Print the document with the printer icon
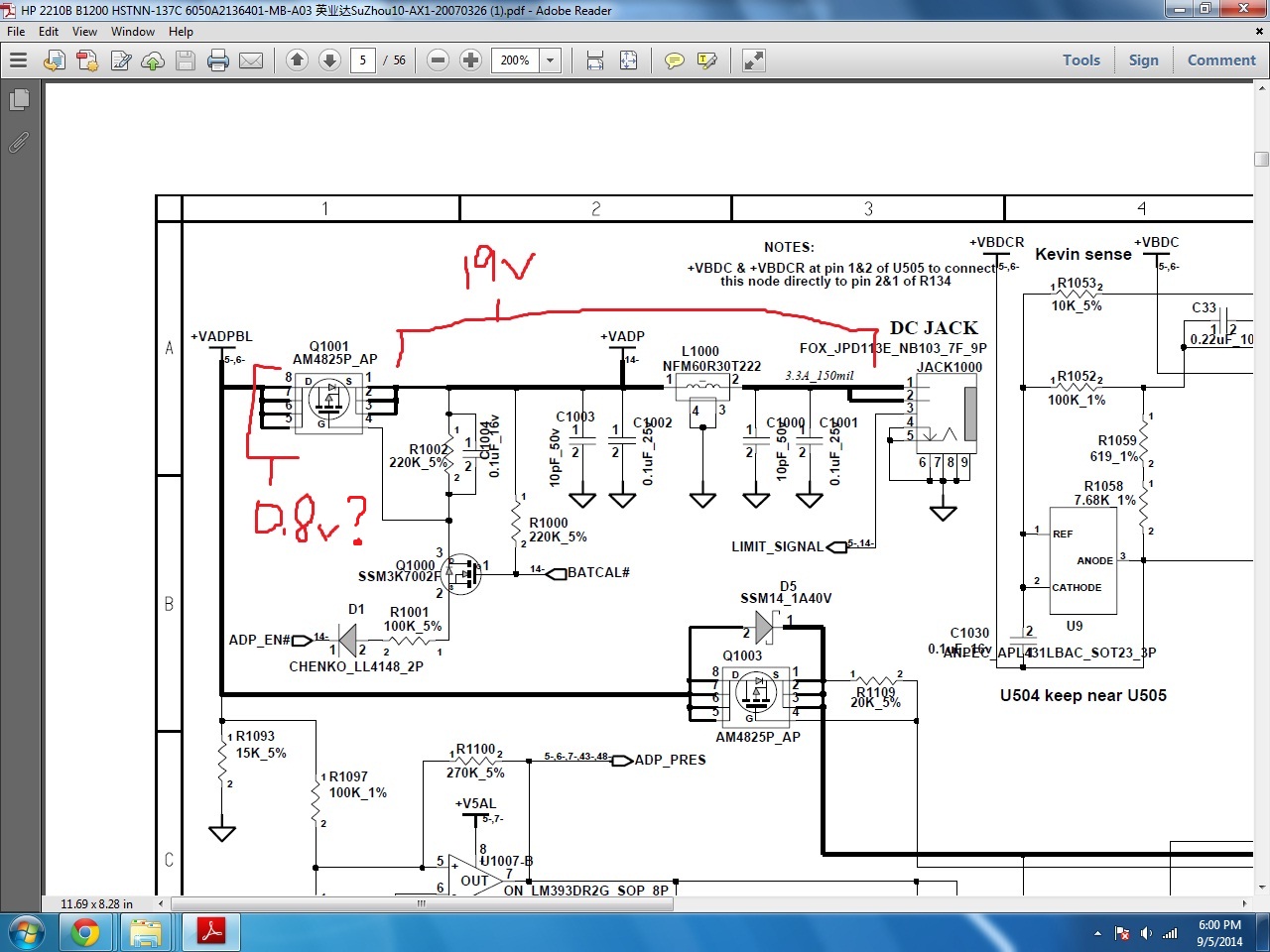Viewport: 1270px width, 952px height. [218, 60]
